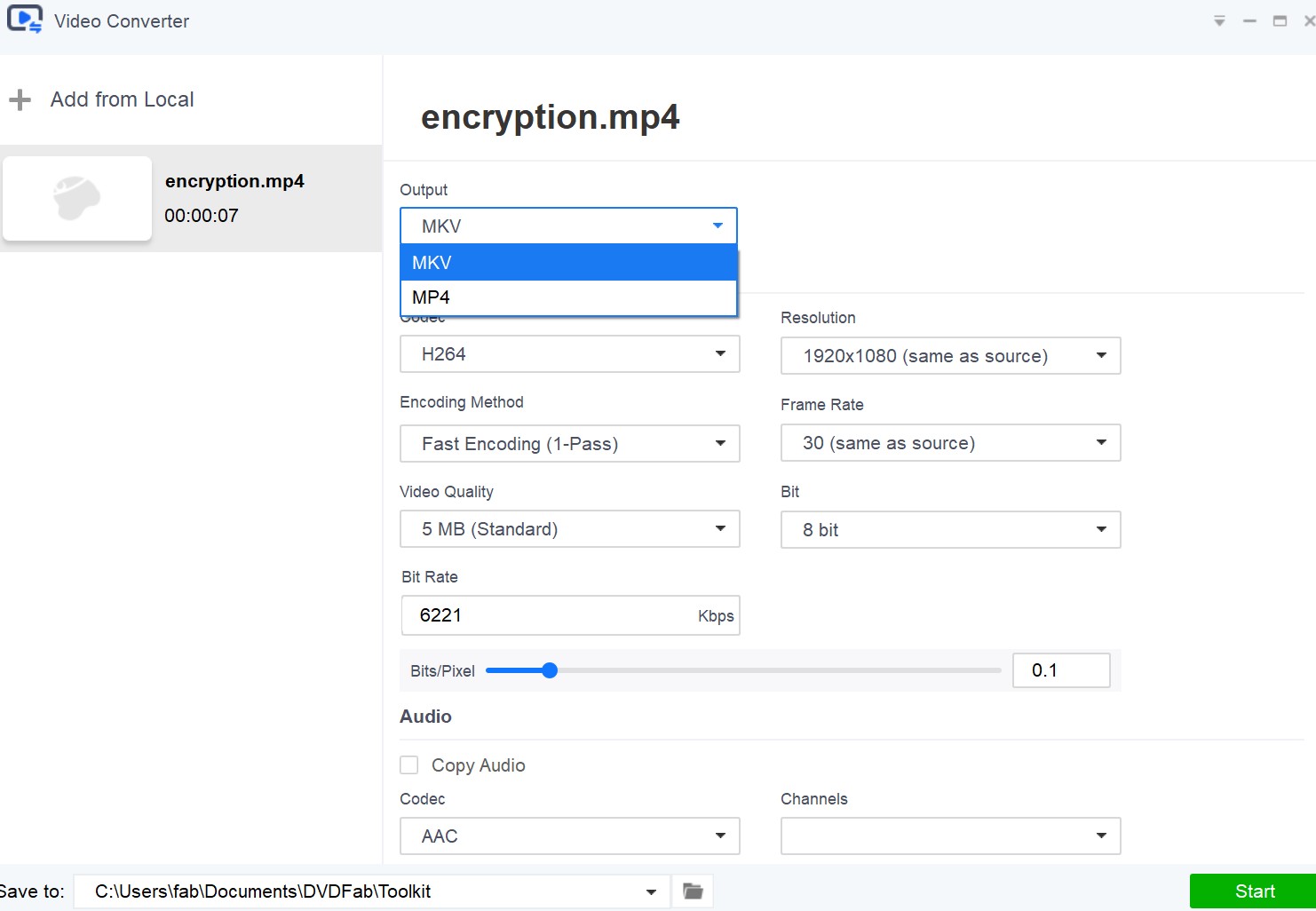The width and height of the screenshot is (1316, 911).
Task: Click the plus icon to add files
Action: tap(20, 100)
